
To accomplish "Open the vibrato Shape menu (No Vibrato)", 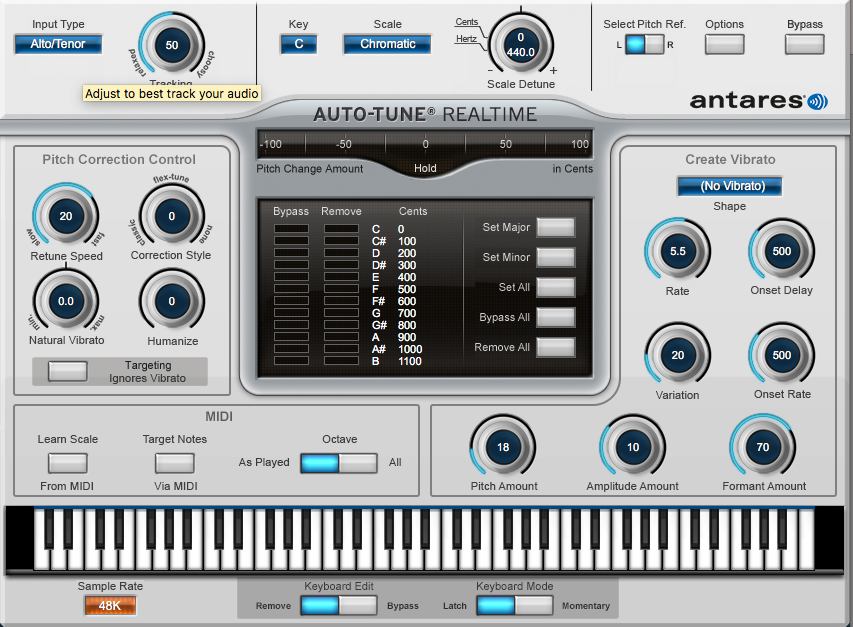I will point(730,186).
